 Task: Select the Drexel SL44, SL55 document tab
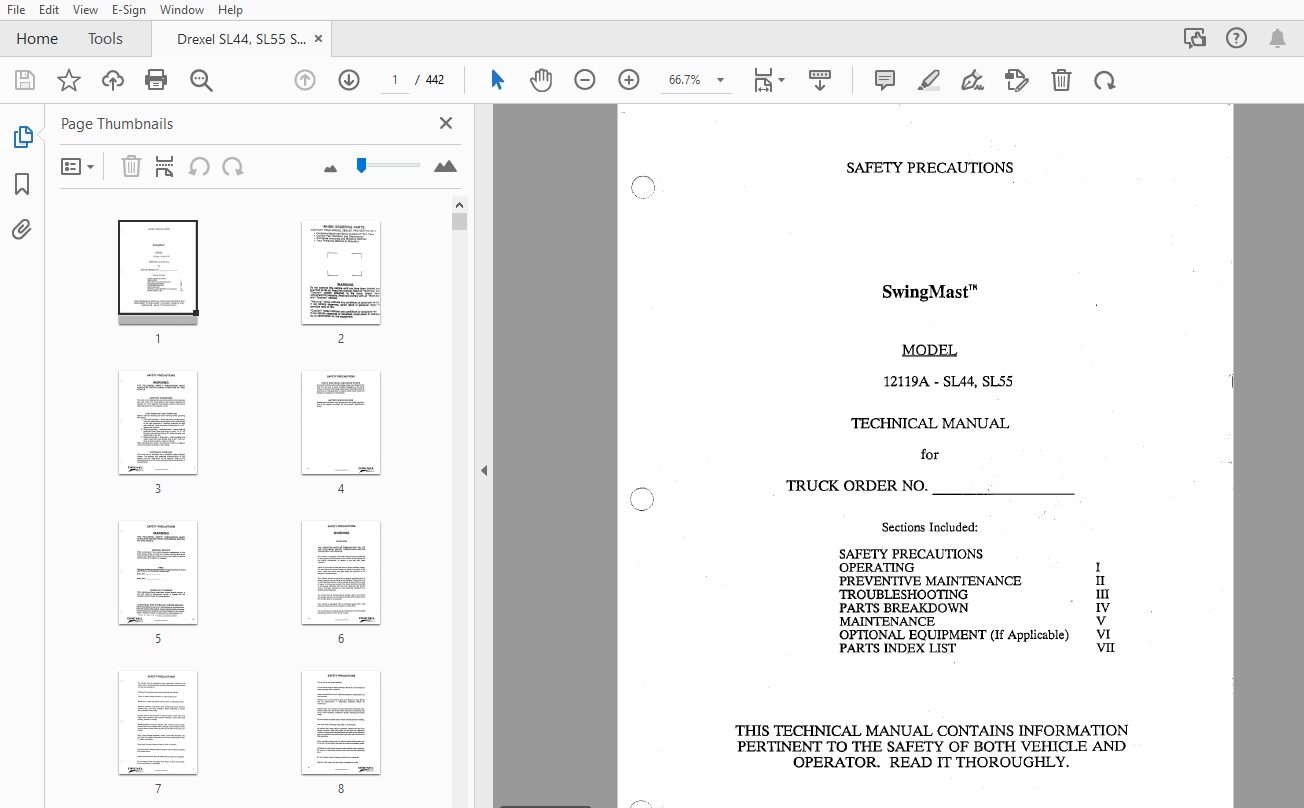click(241, 39)
